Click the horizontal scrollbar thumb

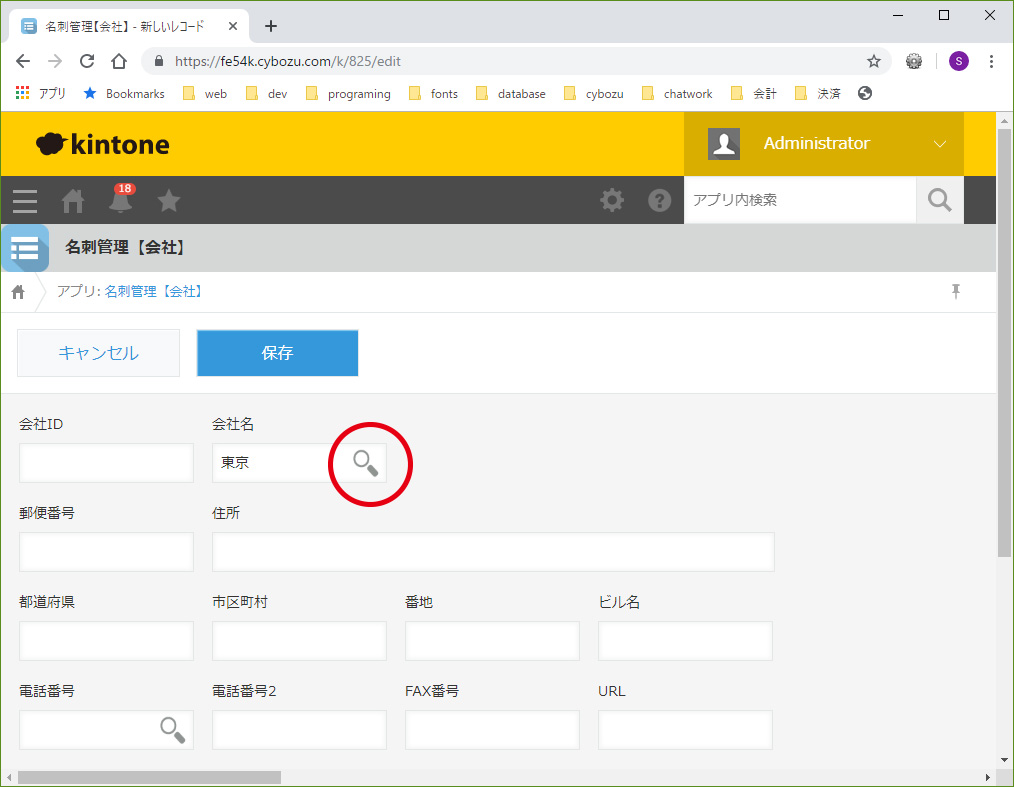click(x=149, y=777)
